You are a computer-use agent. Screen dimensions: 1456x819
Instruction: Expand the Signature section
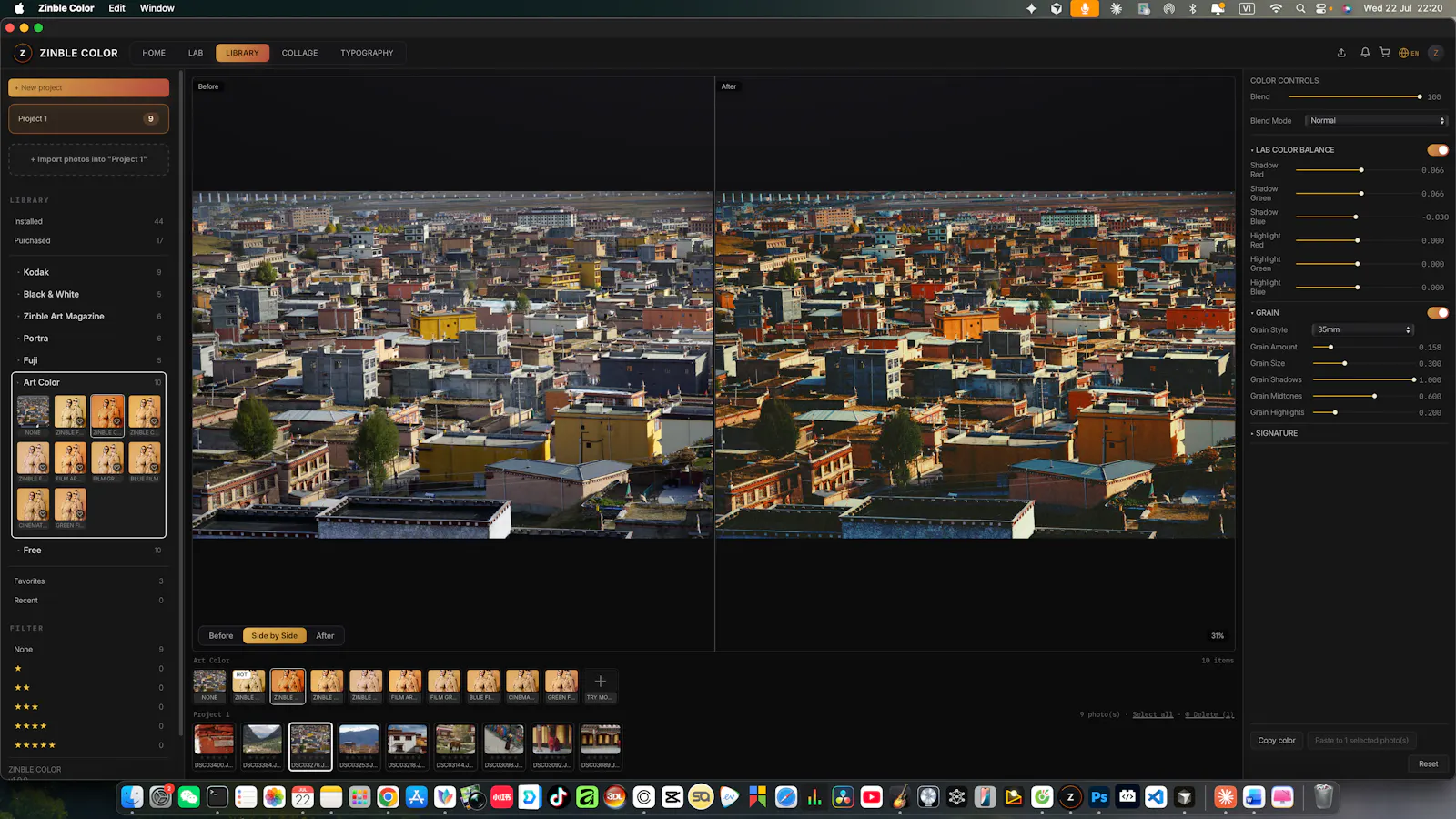click(x=1276, y=434)
